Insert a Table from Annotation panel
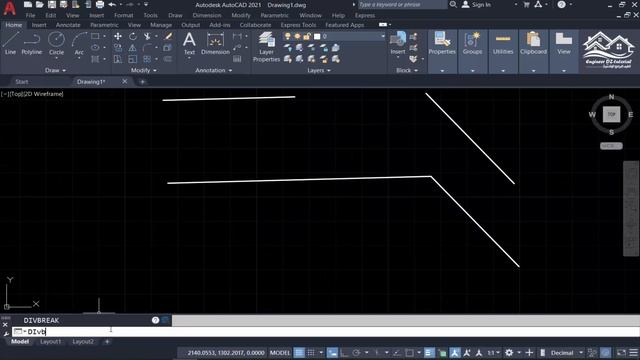 tap(237, 59)
